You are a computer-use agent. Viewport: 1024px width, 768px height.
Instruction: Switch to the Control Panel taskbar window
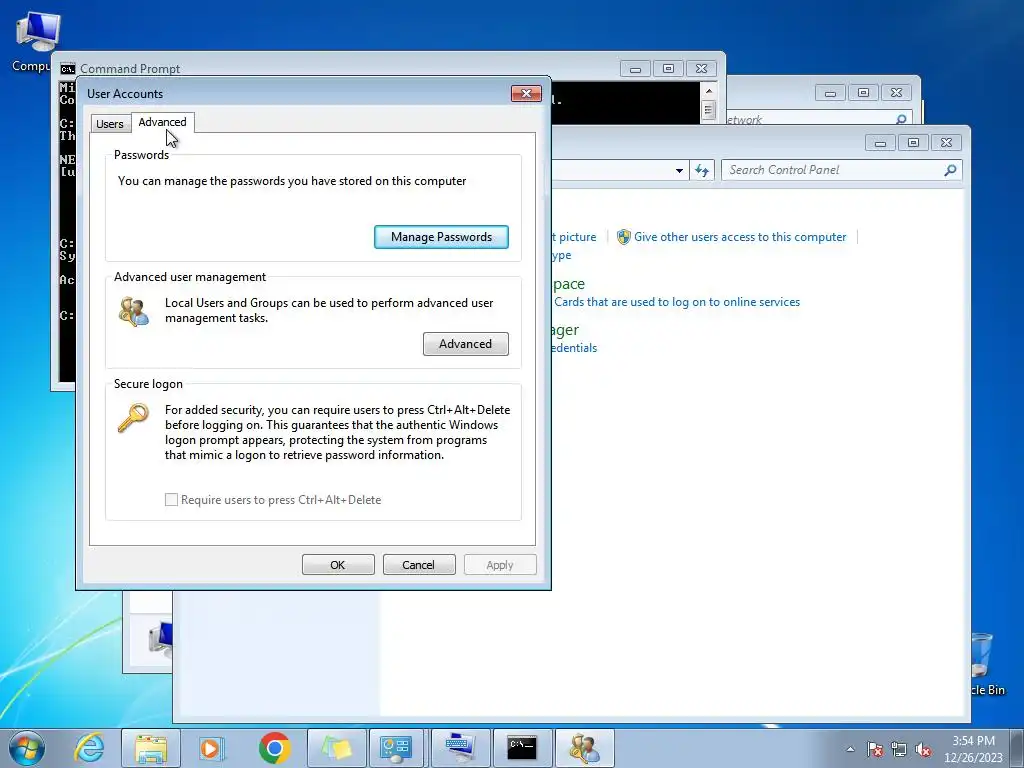397,748
